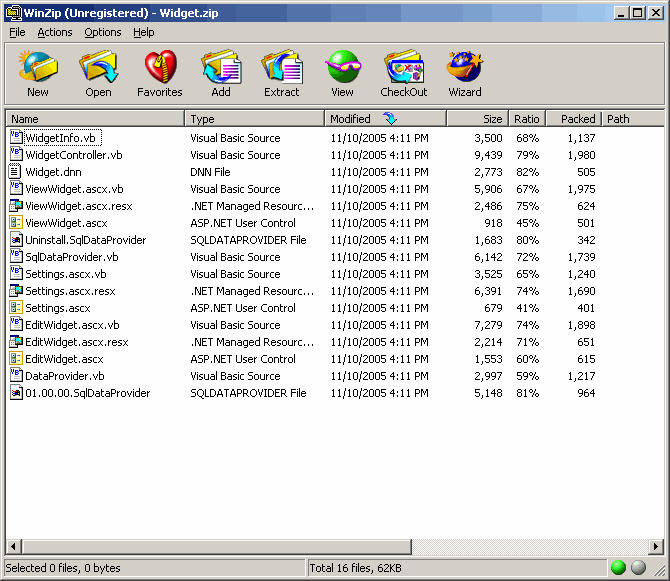Click the DNN File type cell
The height and width of the screenshot is (581, 670).
pos(210,172)
